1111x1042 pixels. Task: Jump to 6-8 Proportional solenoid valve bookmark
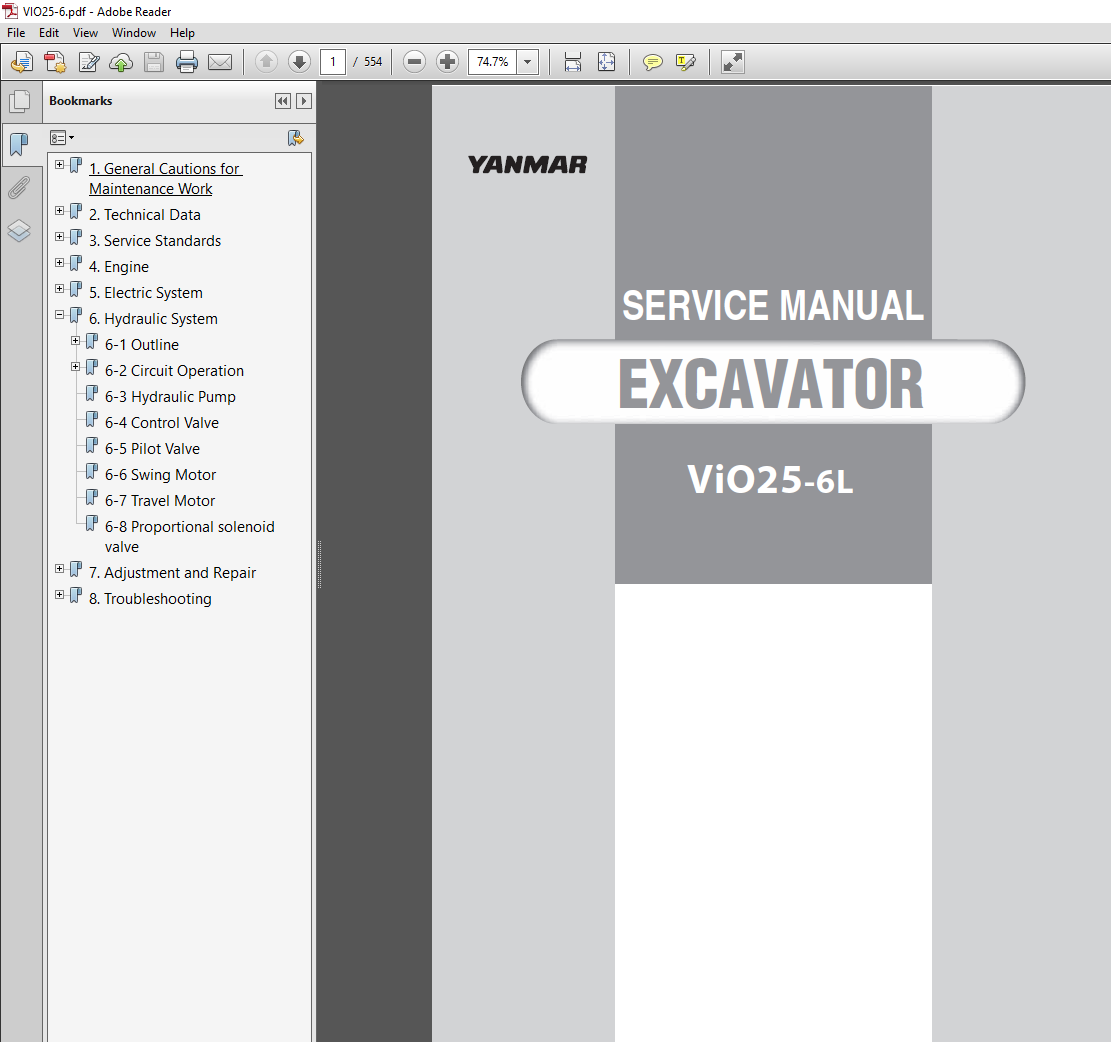190,536
